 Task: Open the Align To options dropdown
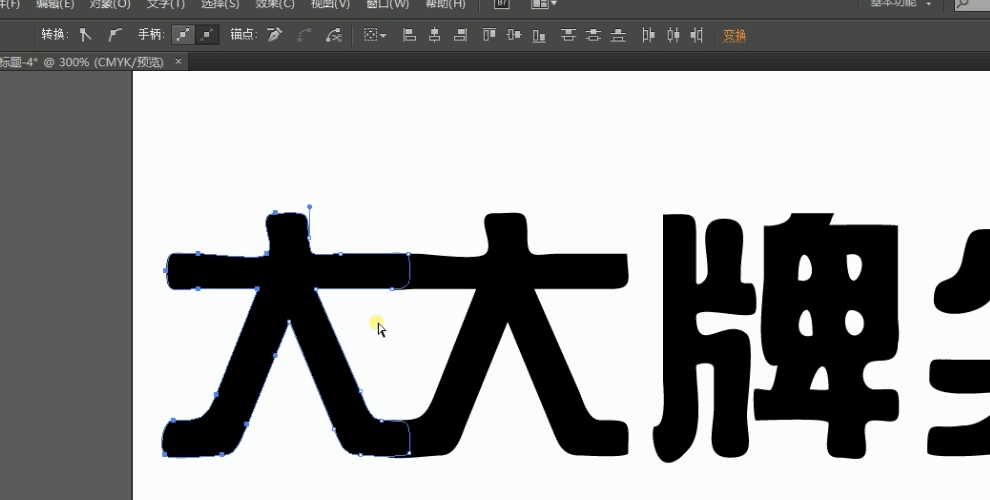375,35
